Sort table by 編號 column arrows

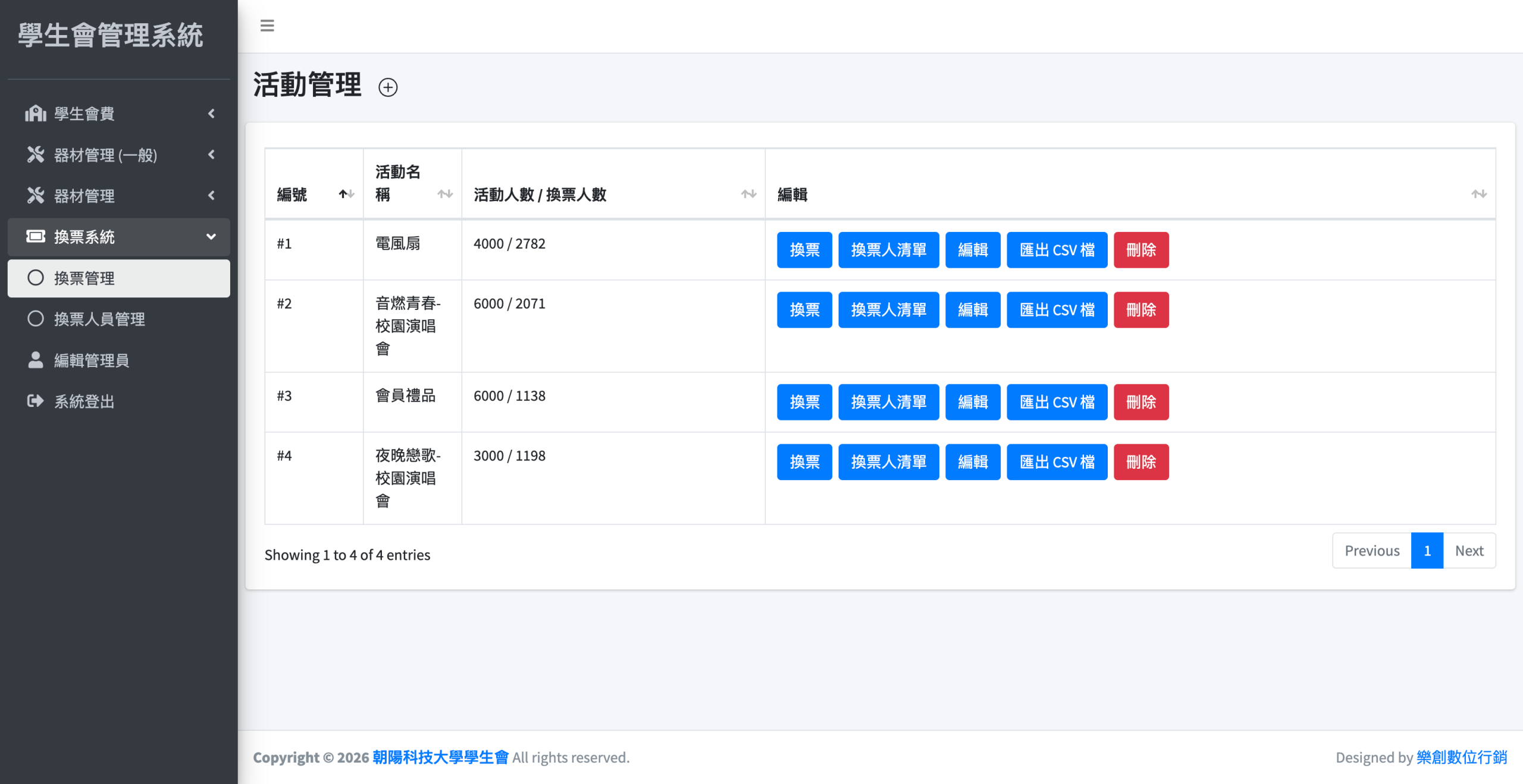(x=346, y=194)
